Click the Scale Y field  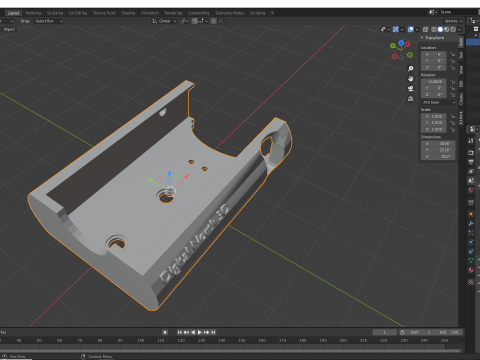click(x=433, y=123)
